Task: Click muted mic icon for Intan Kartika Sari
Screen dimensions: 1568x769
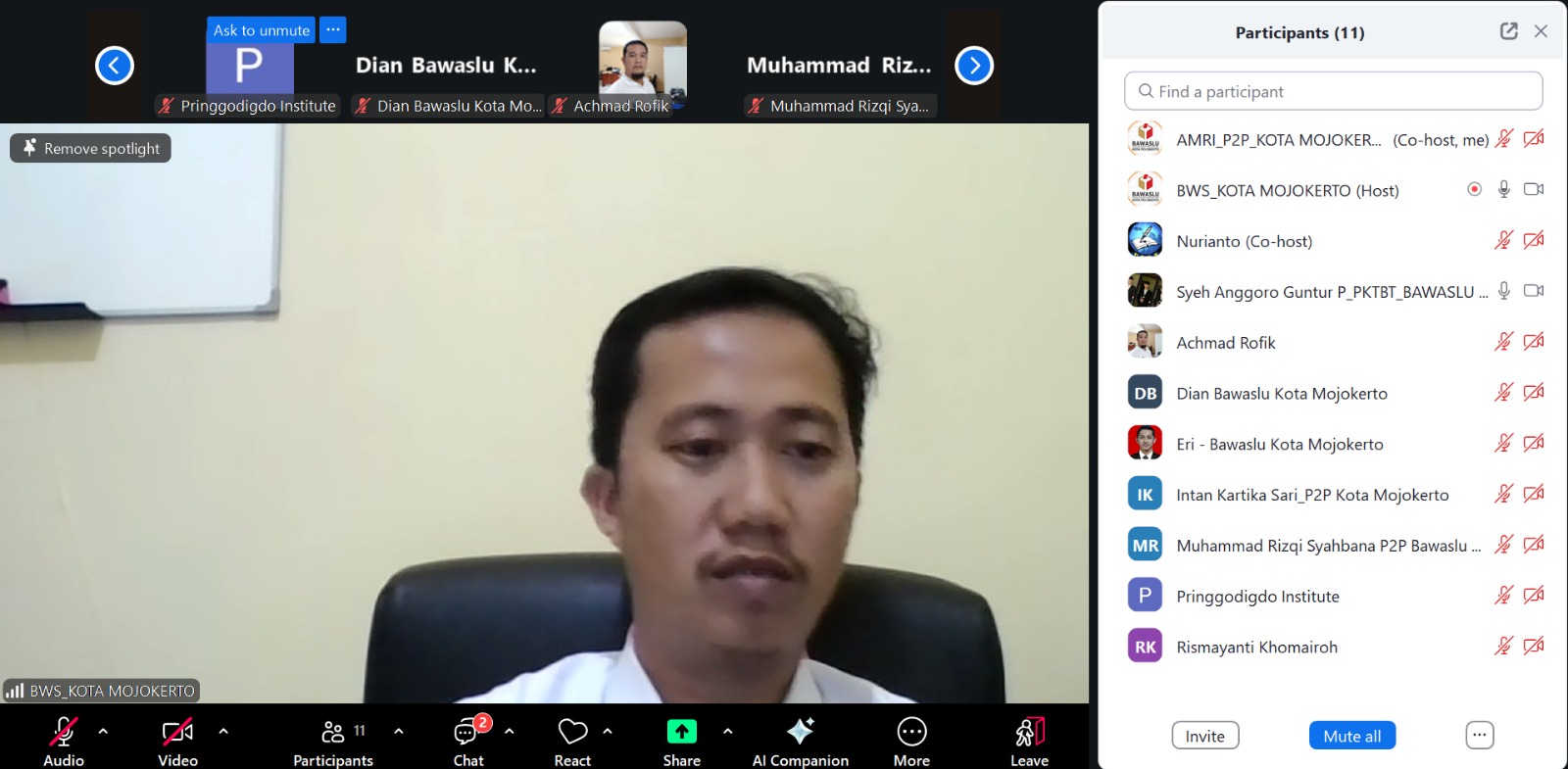Action: [x=1504, y=494]
